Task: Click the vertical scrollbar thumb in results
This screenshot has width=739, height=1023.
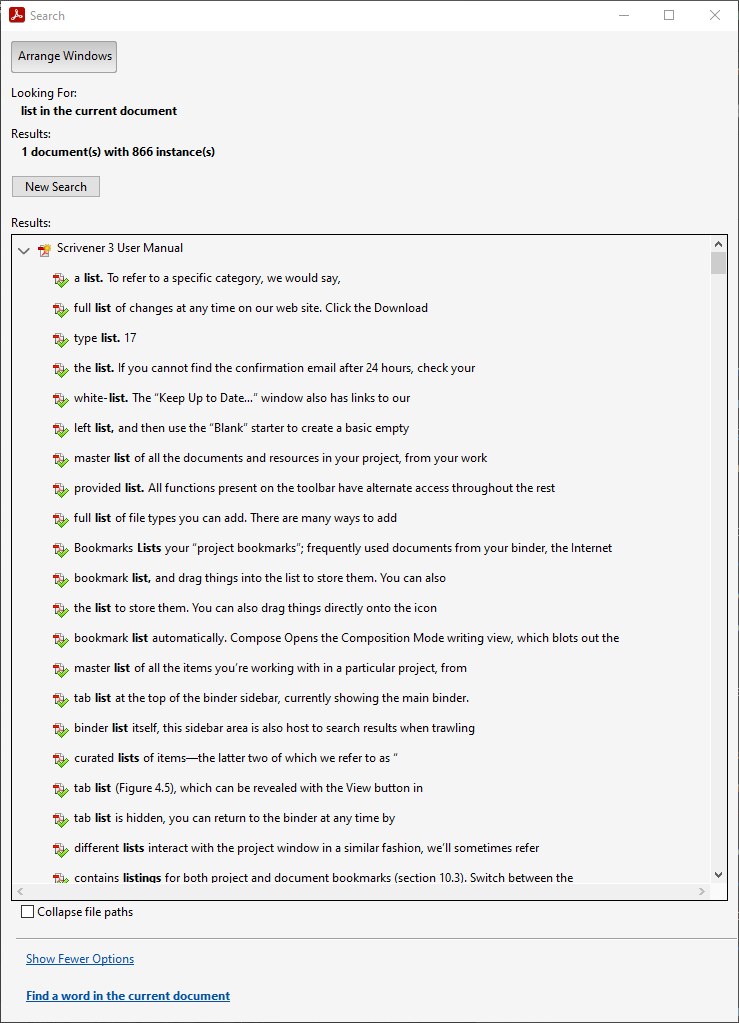Action: (x=718, y=263)
